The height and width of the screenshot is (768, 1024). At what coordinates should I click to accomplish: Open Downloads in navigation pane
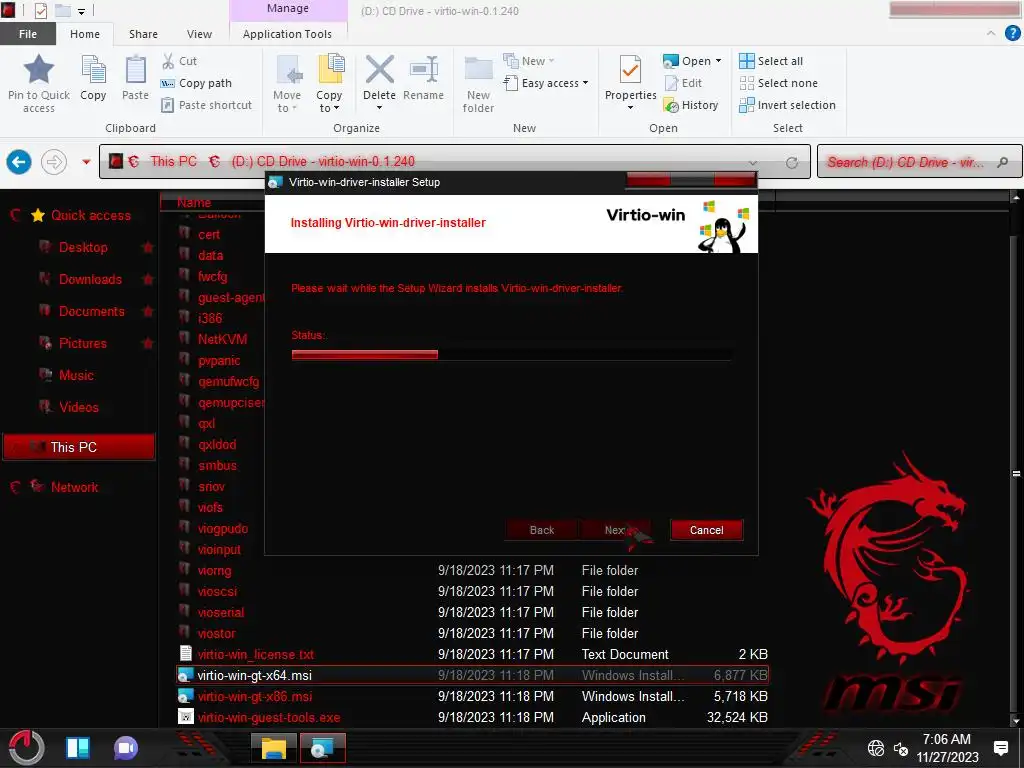90,280
